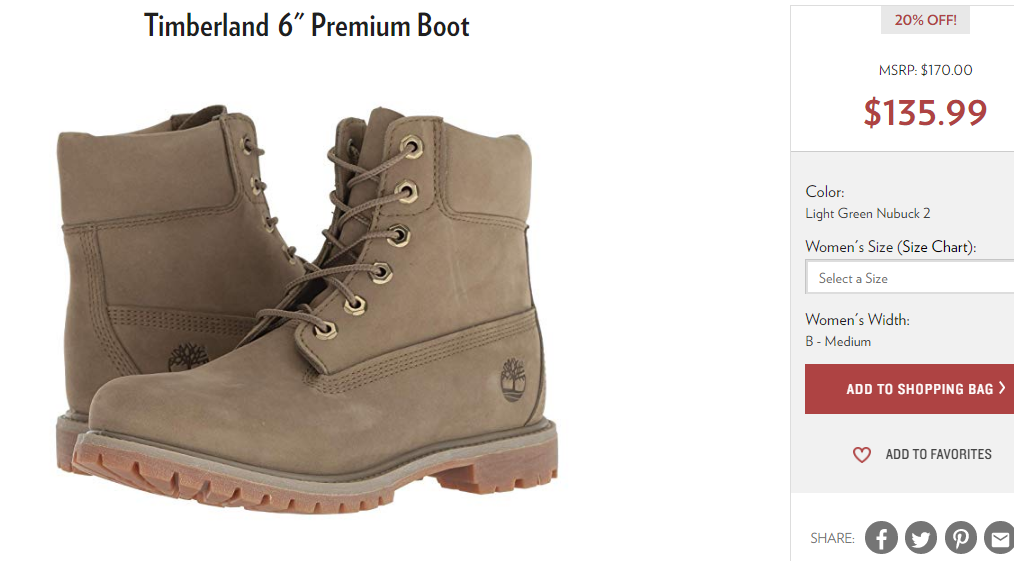Image resolution: width=1014 pixels, height=561 pixels.
Task: Add the boots to the shopping bag
Action: pyautogui.click(x=910, y=388)
